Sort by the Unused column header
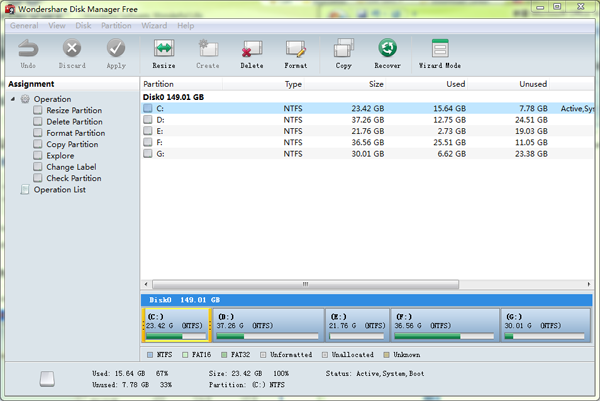The image size is (600, 401). tap(508, 84)
